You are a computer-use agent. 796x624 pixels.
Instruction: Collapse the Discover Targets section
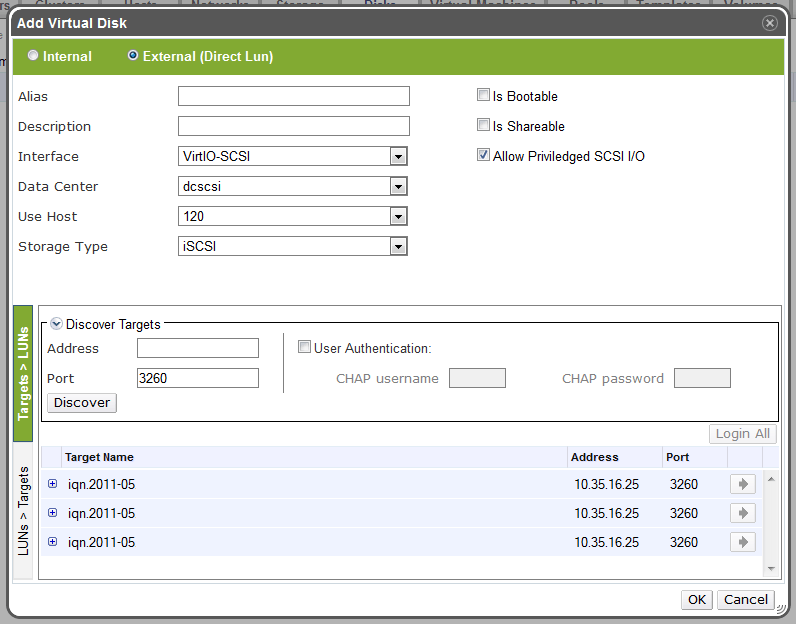point(56,324)
